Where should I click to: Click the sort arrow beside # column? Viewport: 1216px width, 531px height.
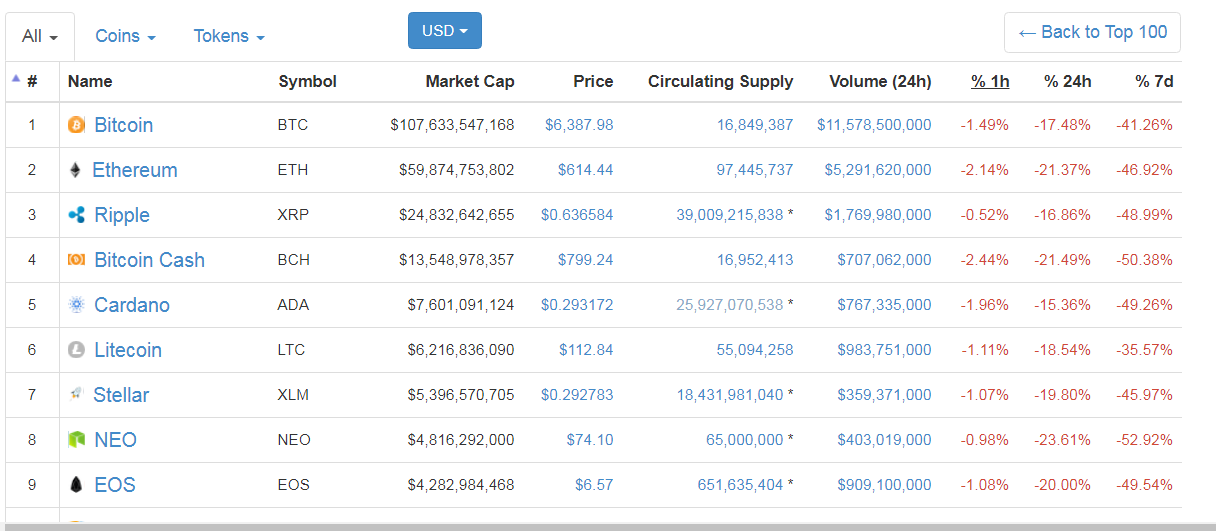pos(15,77)
